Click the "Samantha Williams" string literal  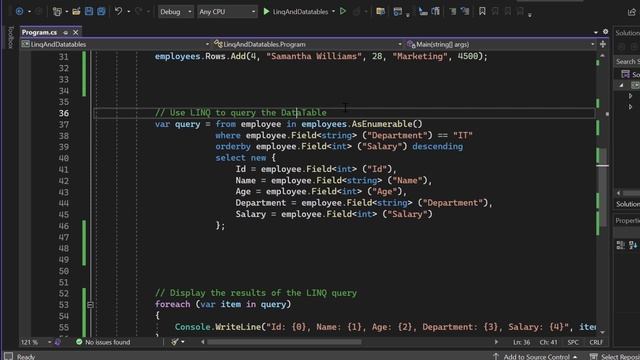pyautogui.click(x=314, y=56)
